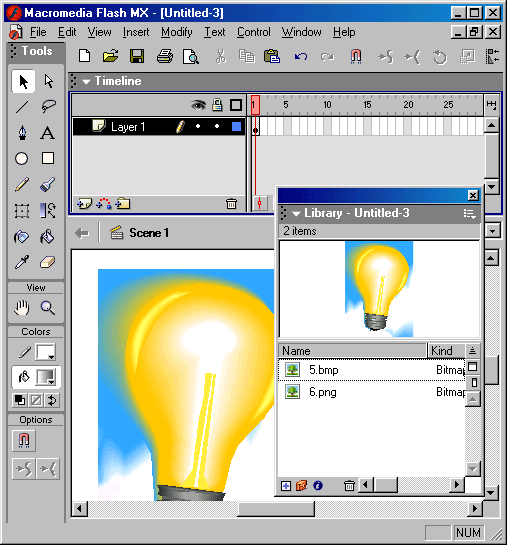This screenshot has height=545, width=507.
Task: Pick the Paint Bucket tool
Action: 48,237
